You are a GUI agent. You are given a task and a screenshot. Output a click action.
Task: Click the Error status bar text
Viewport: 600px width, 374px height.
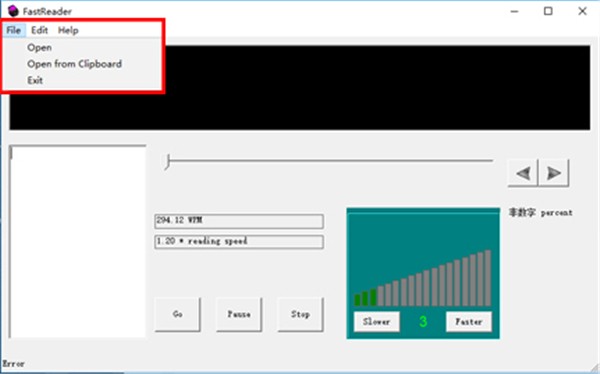(x=14, y=364)
